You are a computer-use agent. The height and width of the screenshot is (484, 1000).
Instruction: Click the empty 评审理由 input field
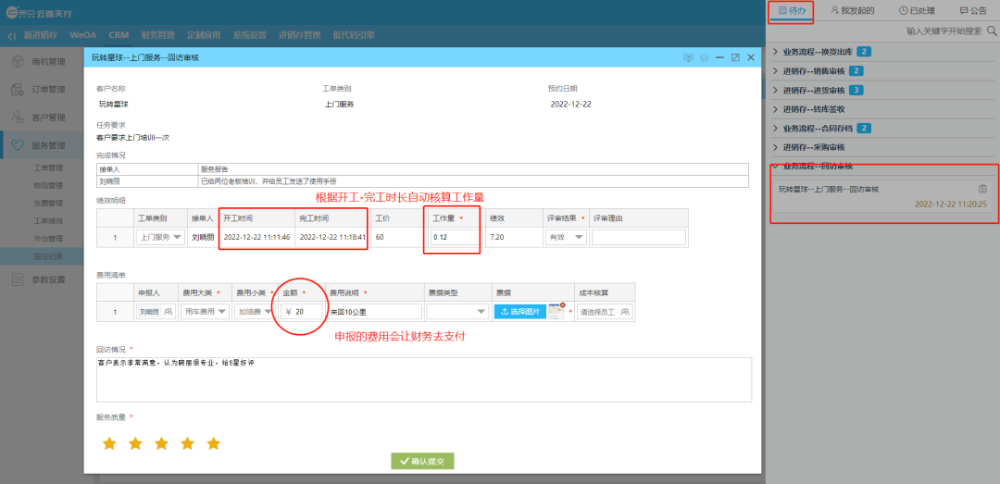(x=638, y=237)
